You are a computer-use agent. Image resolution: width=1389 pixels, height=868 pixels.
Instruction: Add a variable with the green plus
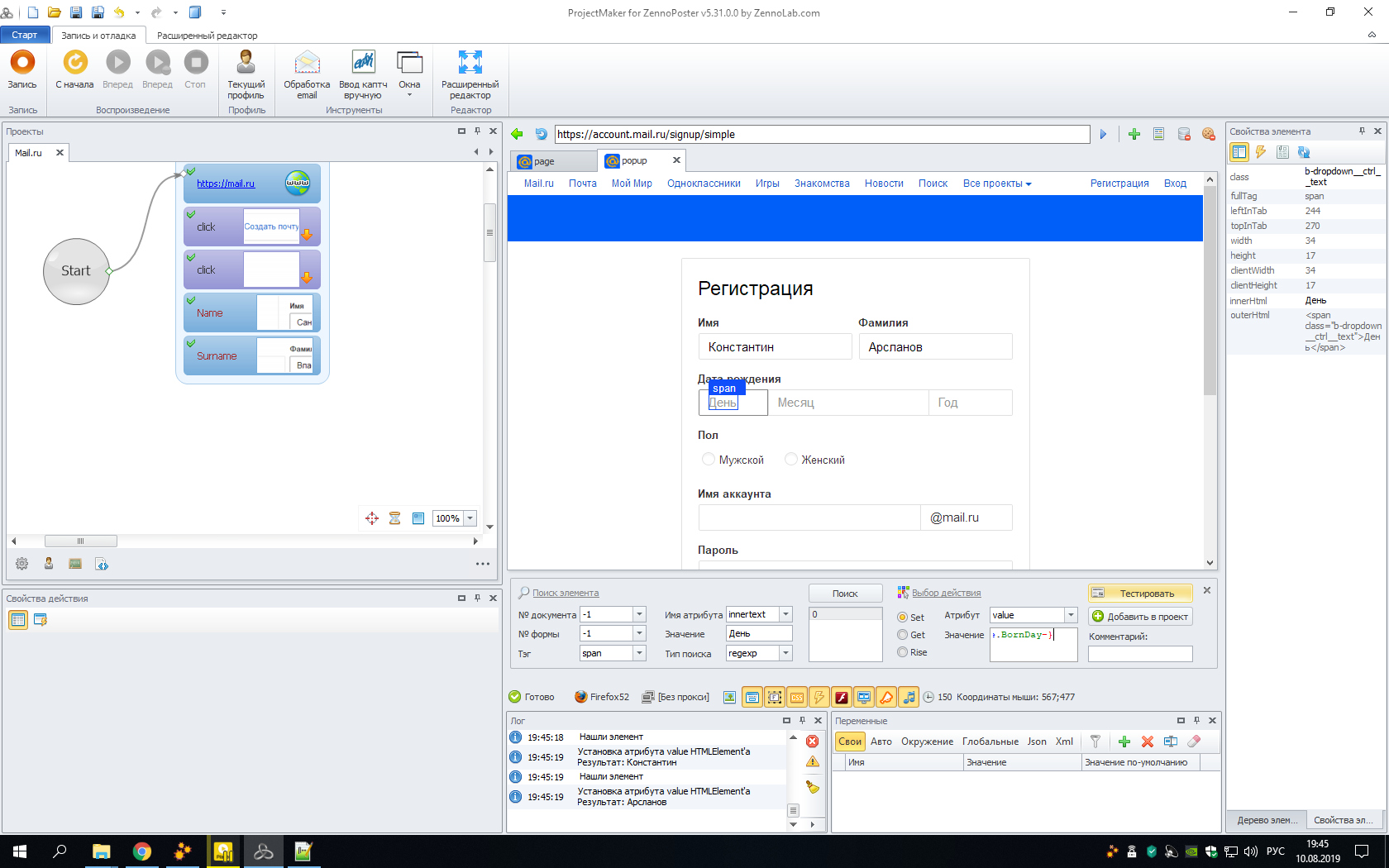tap(1124, 742)
